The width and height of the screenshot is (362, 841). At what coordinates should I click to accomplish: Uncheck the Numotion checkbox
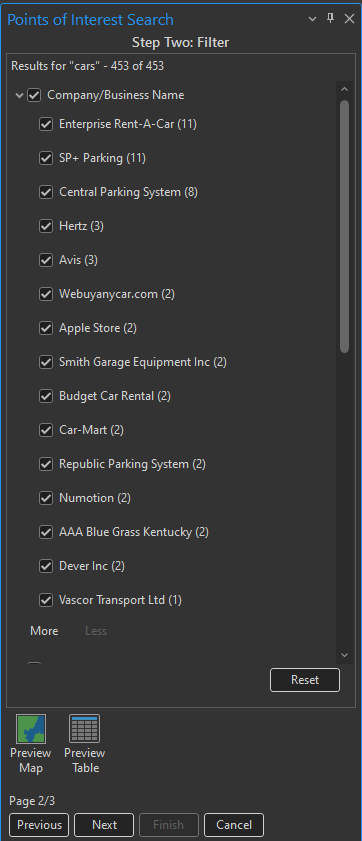[46, 498]
